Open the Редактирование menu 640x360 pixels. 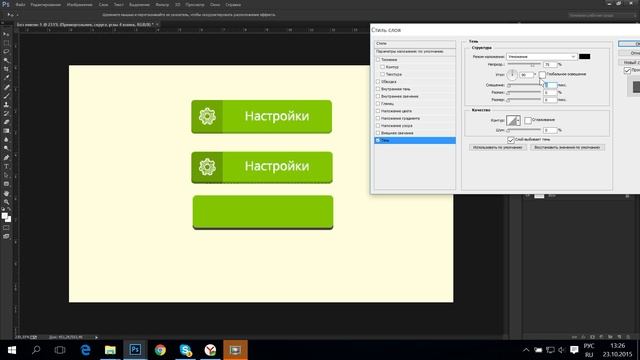(x=45, y=5)
